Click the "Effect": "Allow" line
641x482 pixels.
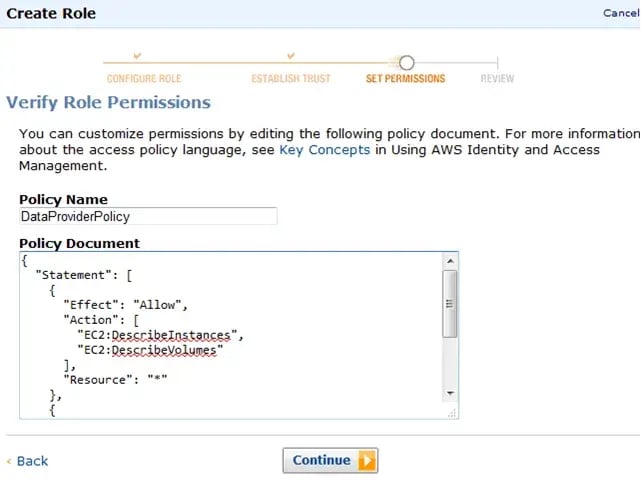pos(126,305)
